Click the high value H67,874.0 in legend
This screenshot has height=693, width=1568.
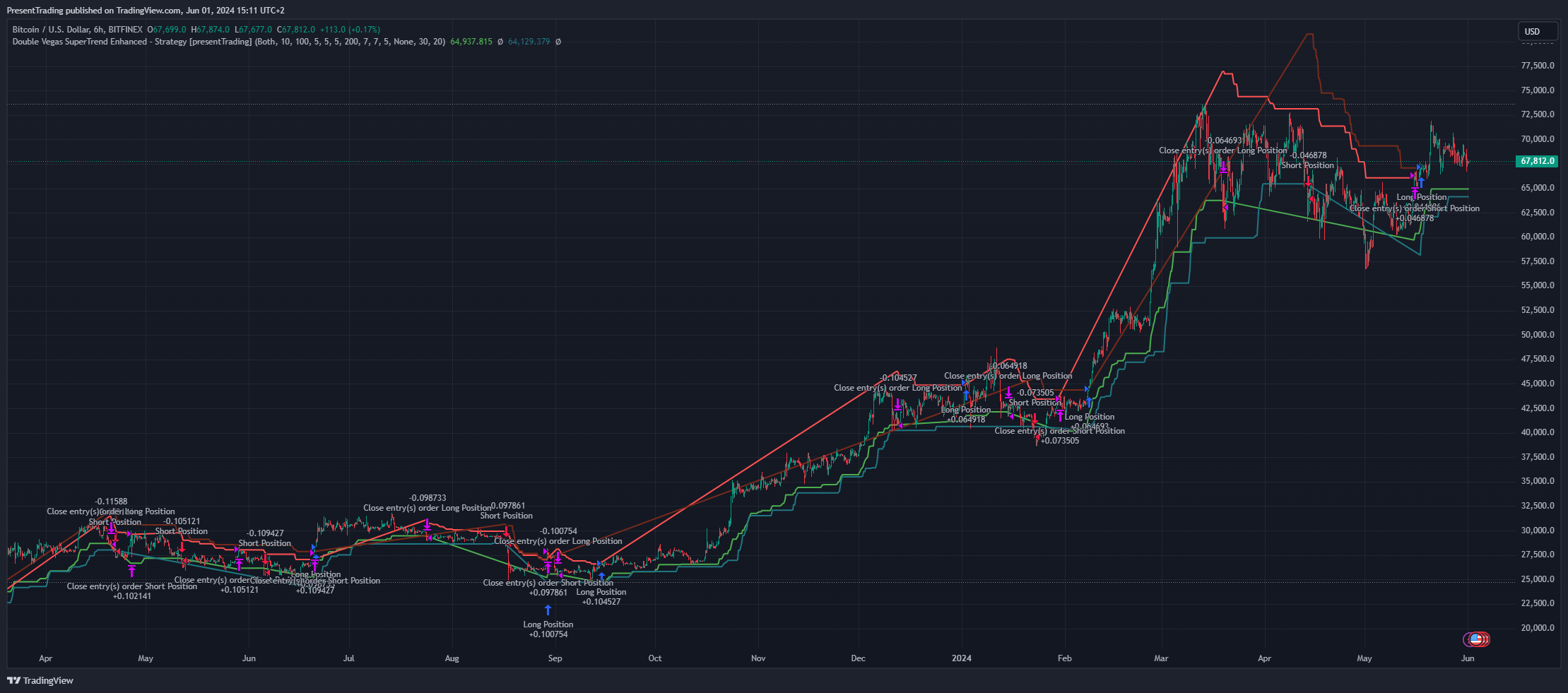coord(211,30)
